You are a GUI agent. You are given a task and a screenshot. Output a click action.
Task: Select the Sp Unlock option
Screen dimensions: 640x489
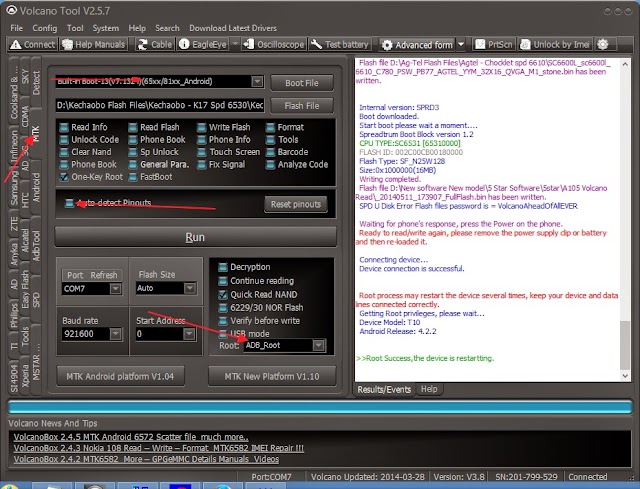[x=153, y=152]
